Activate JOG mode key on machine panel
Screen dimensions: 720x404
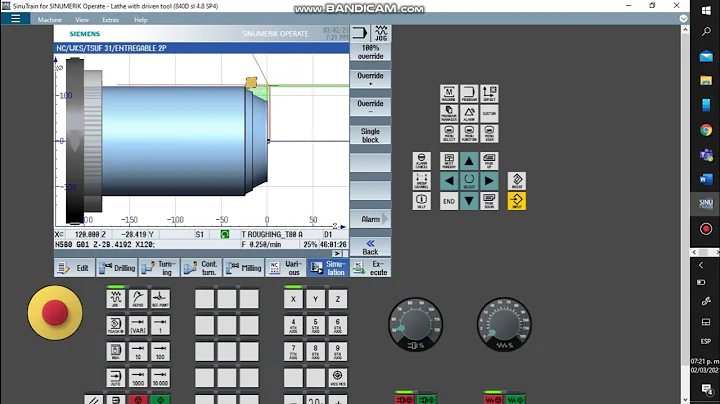click(x=115, y=299)
